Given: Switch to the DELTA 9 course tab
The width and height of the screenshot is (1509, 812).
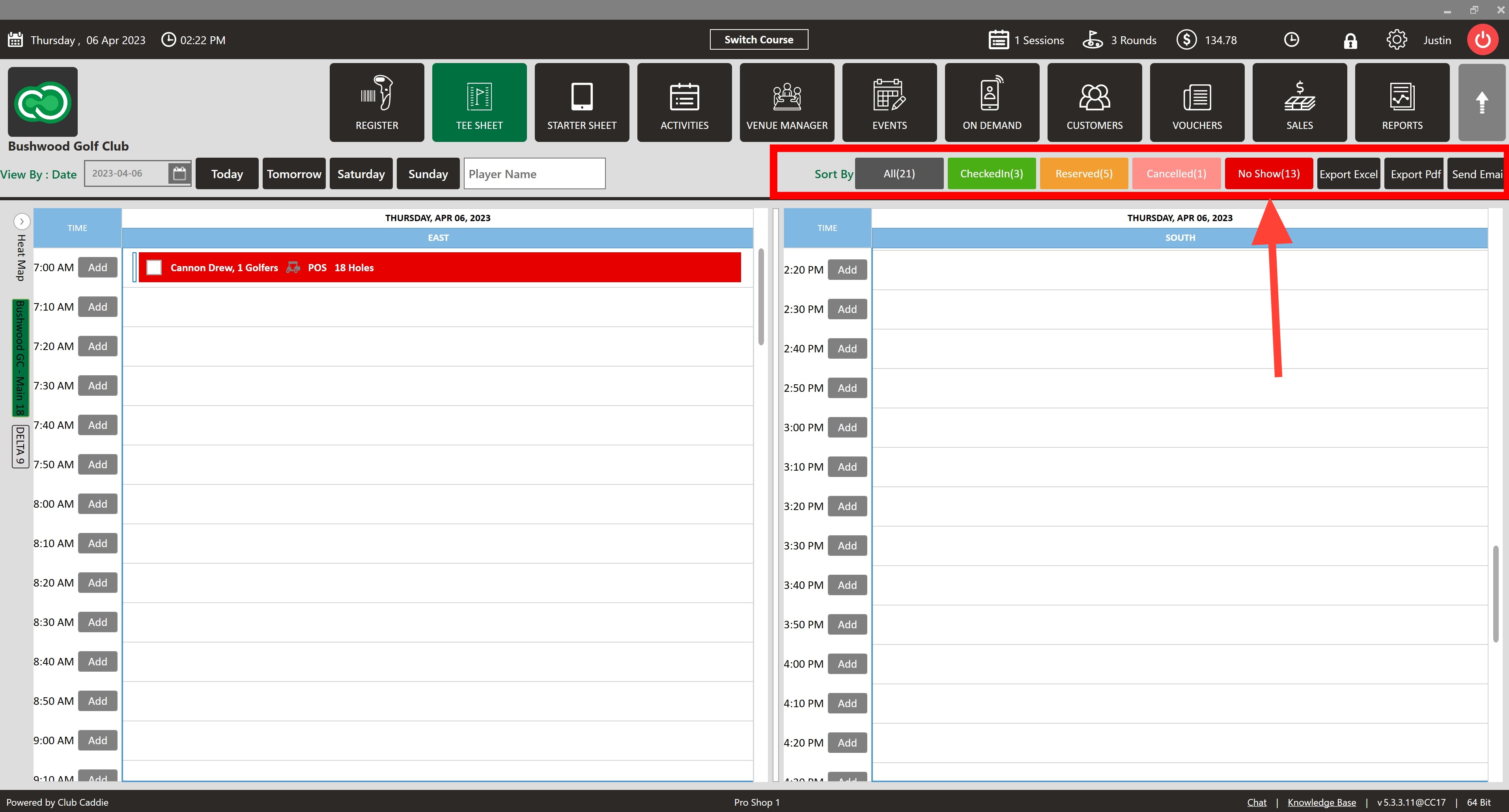Looking at the screenshot, I should 21,446.
